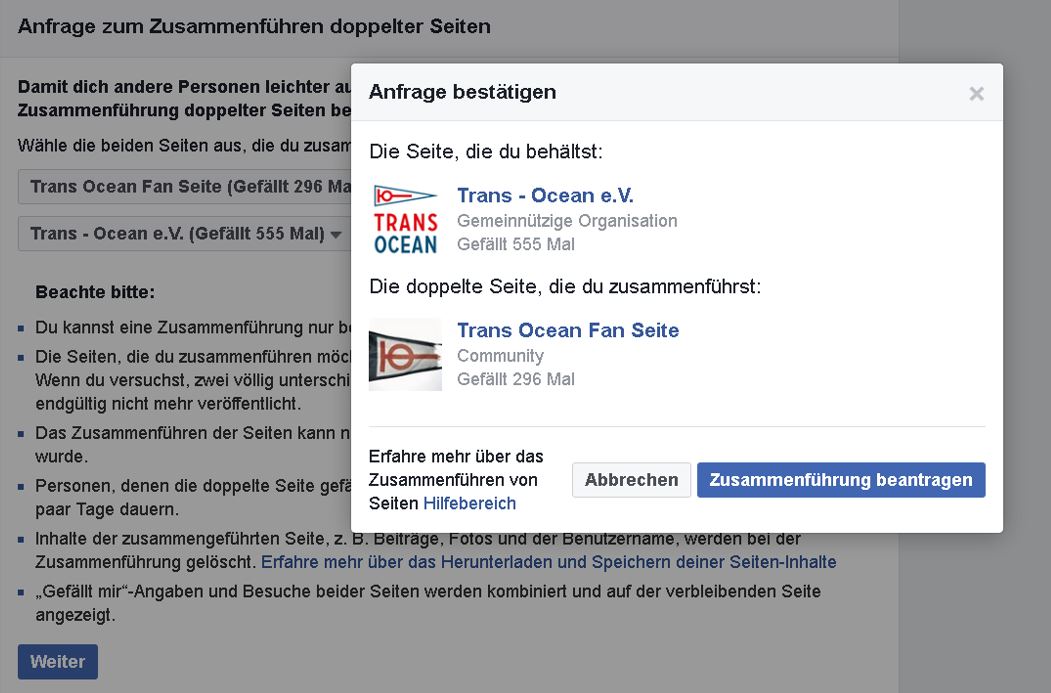Image resolution: width=1051 pixels, height=693 pixels.
Task: Click the text Gemeinnützige Organisation
Action: click(x=567, y=220)
